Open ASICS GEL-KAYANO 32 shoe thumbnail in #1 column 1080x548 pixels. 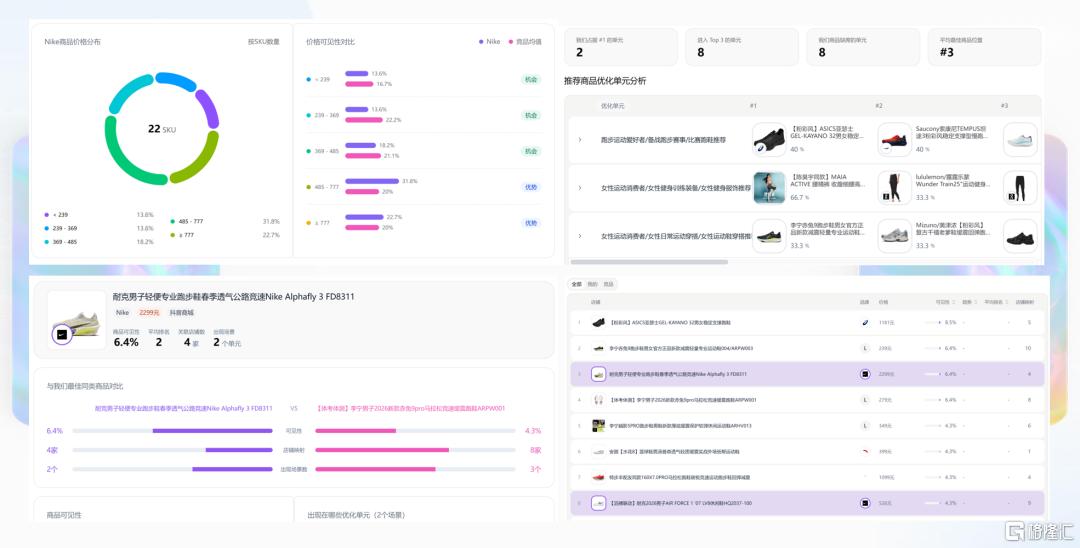pos(769,140)
